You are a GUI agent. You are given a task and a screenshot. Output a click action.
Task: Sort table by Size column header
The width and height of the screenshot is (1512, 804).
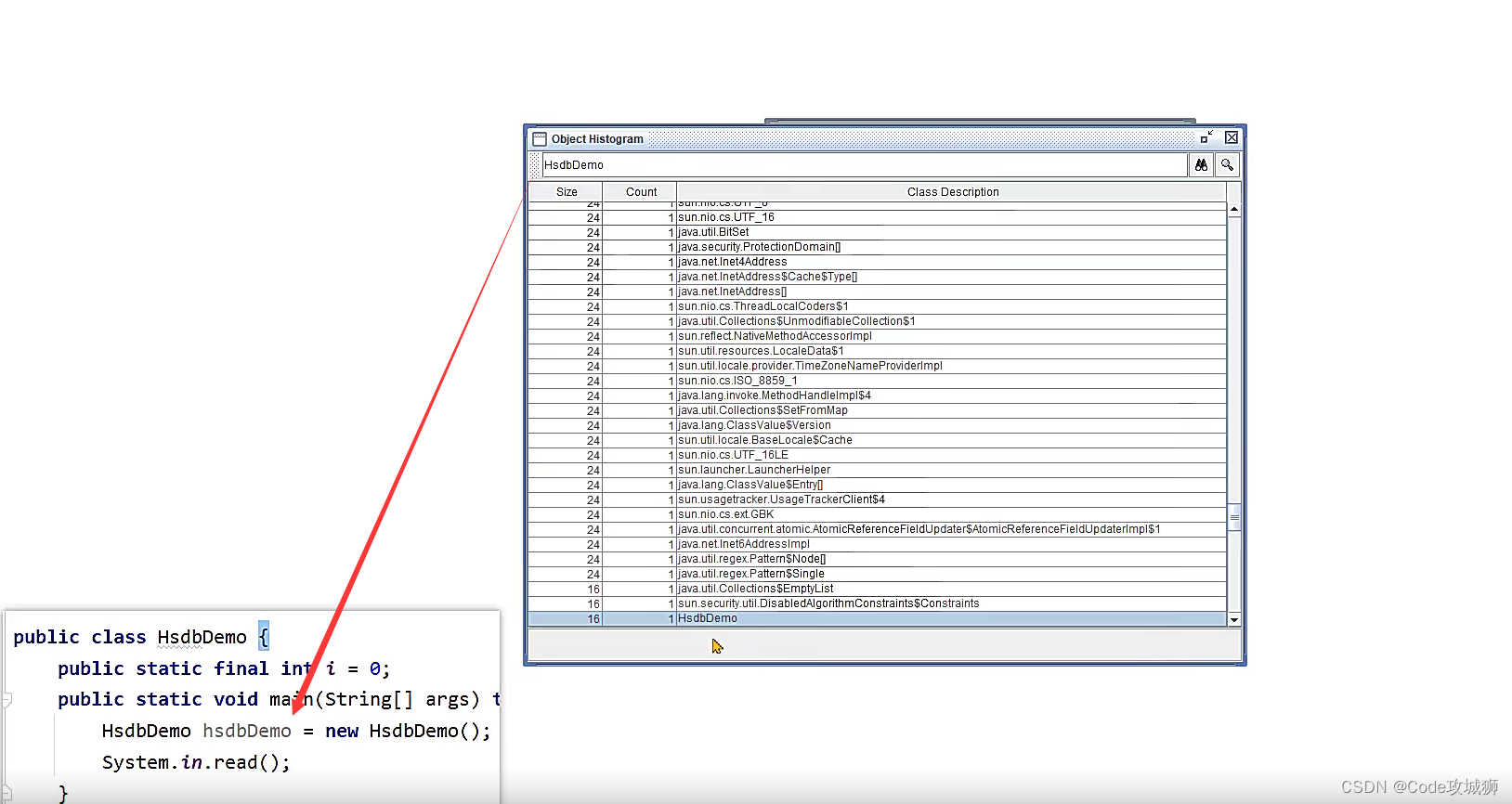(567, 191)
